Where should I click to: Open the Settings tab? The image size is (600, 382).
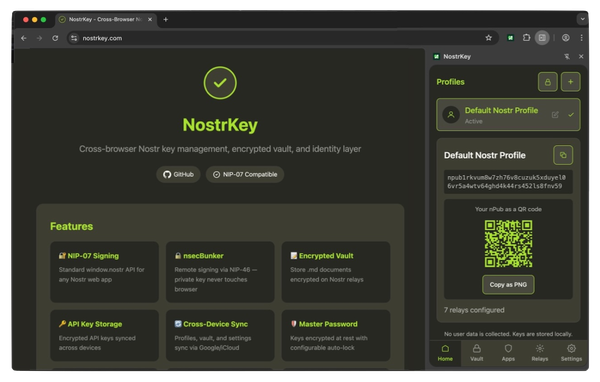571,353
